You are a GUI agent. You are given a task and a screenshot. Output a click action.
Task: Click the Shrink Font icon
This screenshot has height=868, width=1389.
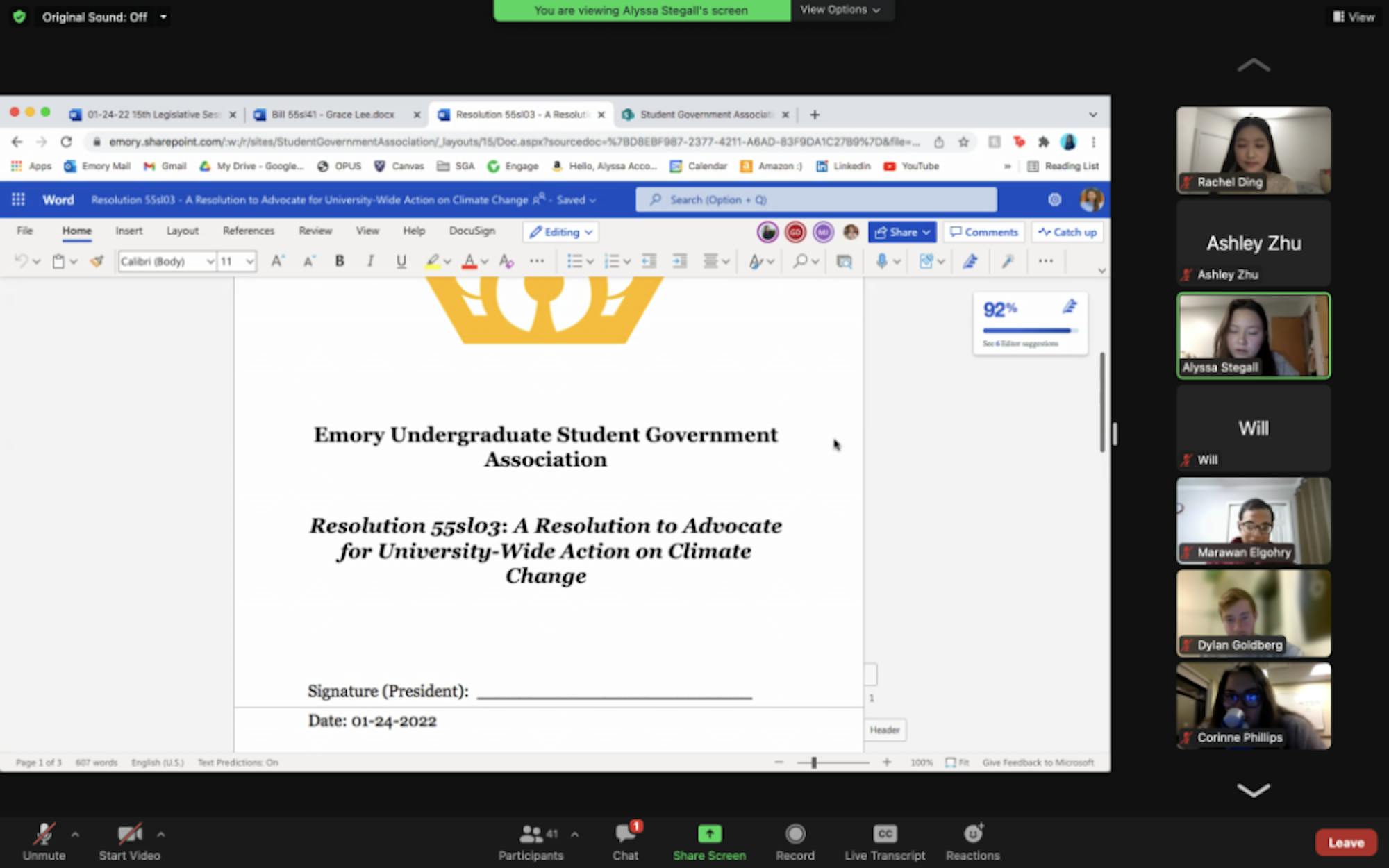click(x=309, y=261)
